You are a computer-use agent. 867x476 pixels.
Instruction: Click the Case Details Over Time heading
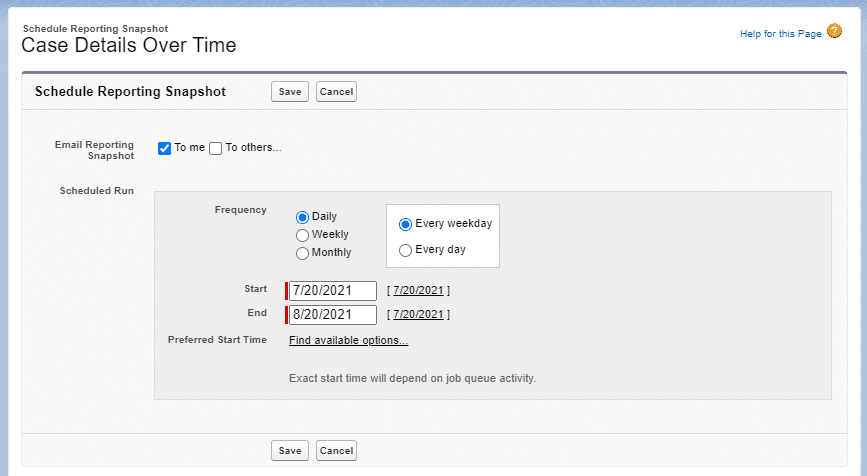click(x=129, y=46)
